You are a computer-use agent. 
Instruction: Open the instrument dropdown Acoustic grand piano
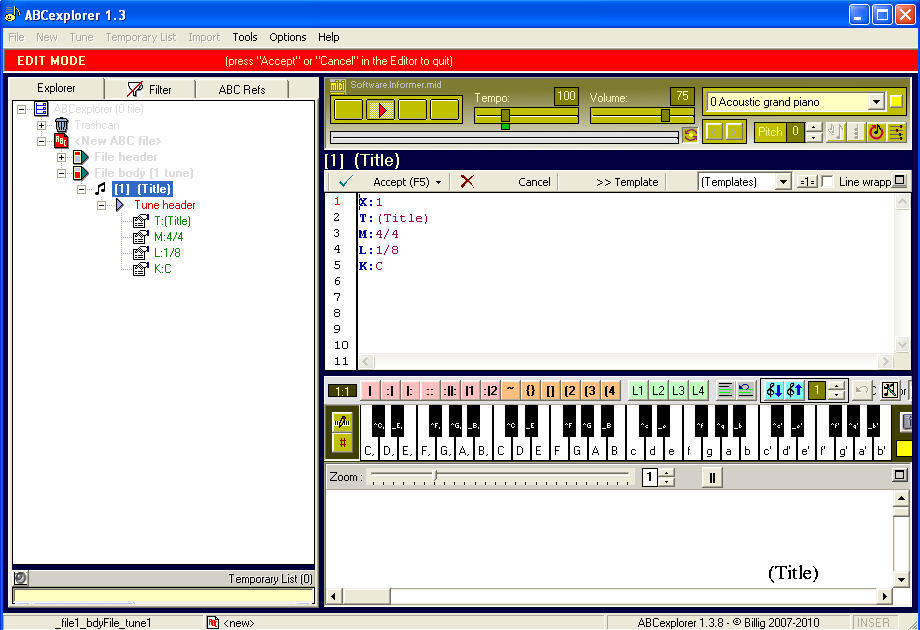[876, 101]
